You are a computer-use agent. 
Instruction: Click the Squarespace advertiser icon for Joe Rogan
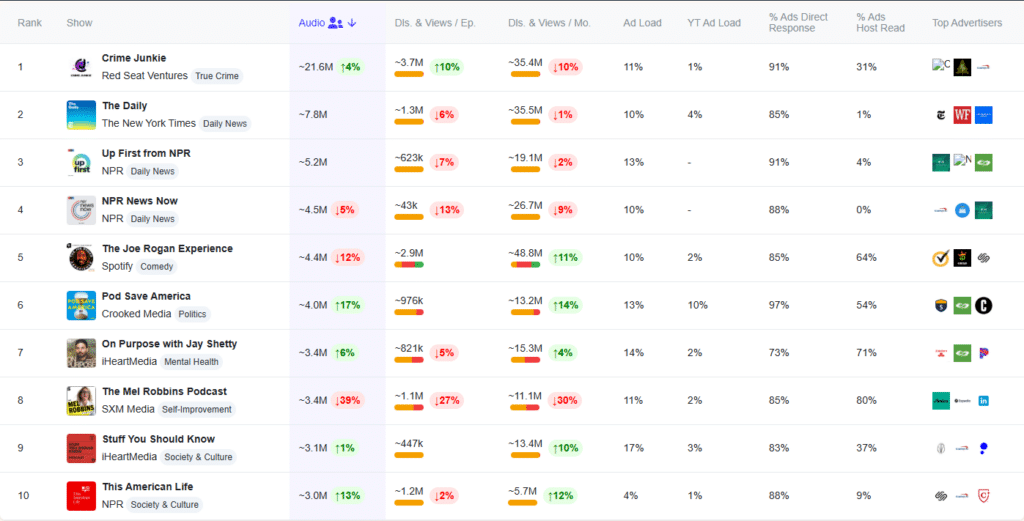tap(984, 258)
